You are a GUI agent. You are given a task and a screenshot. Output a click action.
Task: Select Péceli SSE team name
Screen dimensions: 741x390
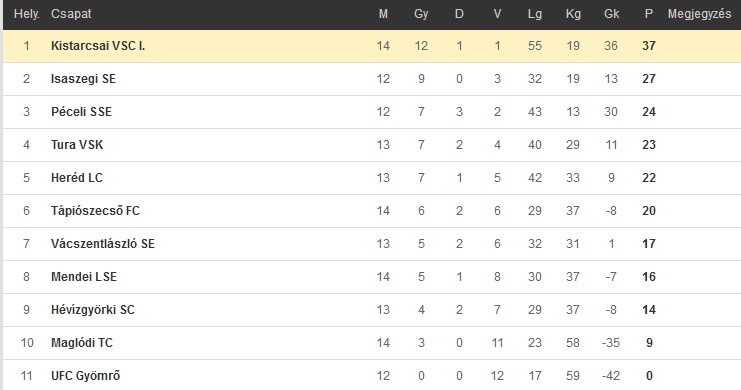pos(81,112)
